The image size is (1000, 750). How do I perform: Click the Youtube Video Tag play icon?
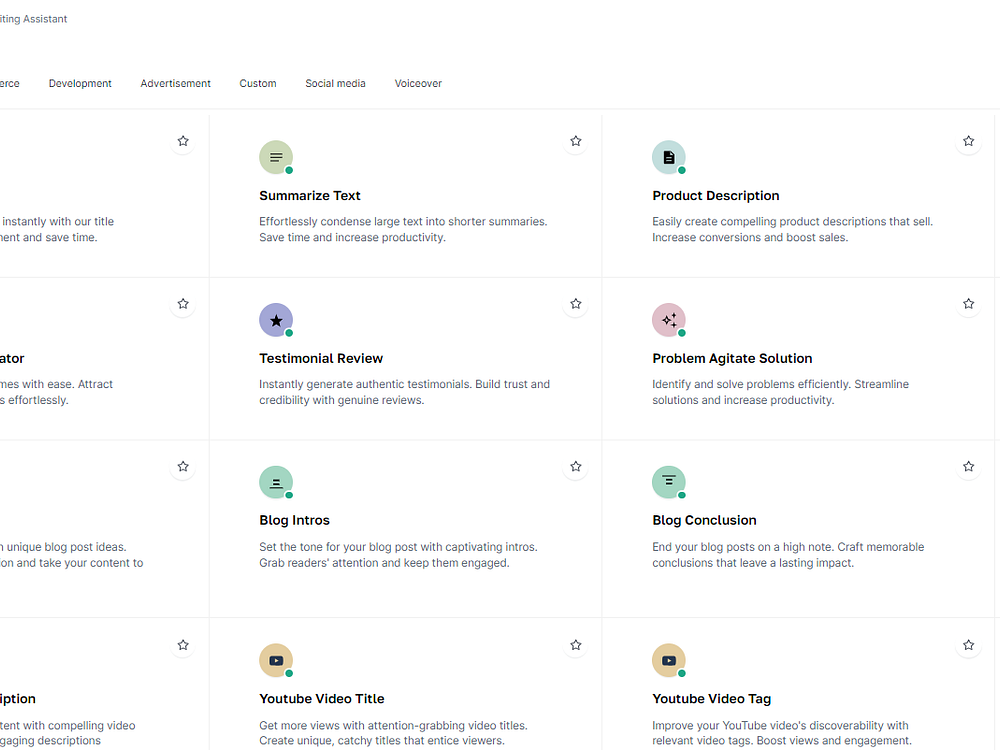pos(669,660)
